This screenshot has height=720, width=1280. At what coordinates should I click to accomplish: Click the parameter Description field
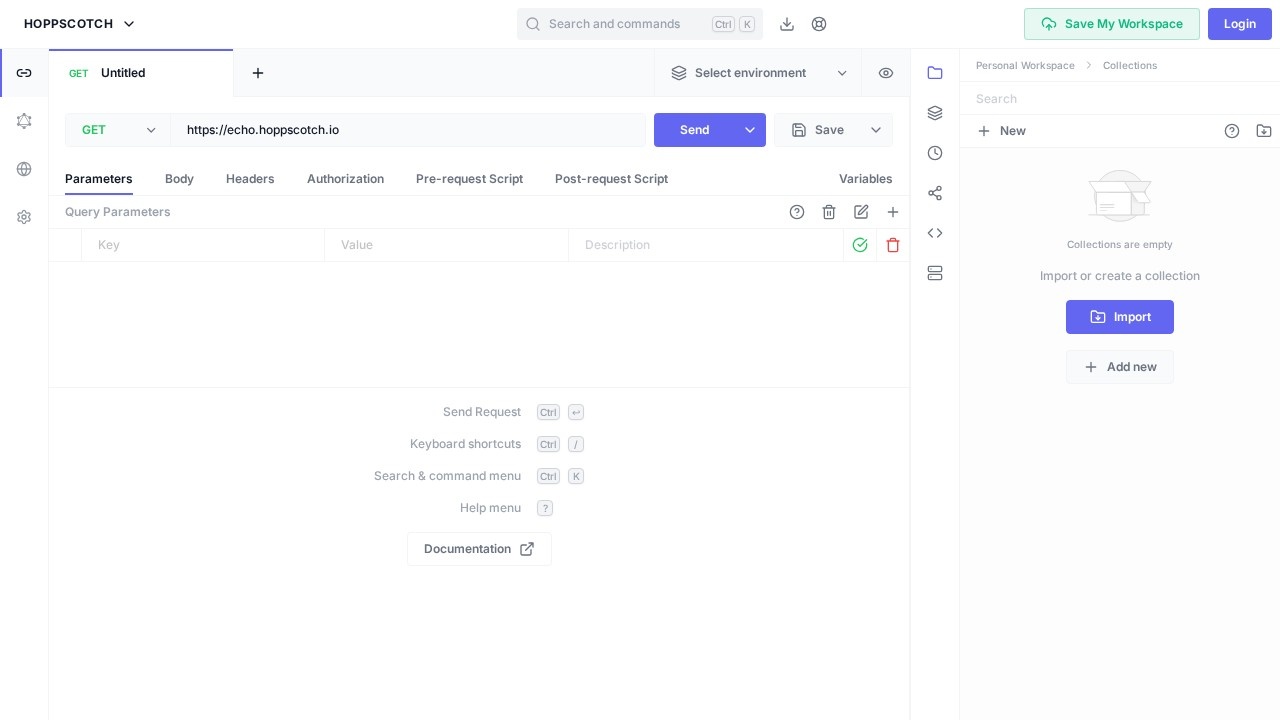pos(706,245)
